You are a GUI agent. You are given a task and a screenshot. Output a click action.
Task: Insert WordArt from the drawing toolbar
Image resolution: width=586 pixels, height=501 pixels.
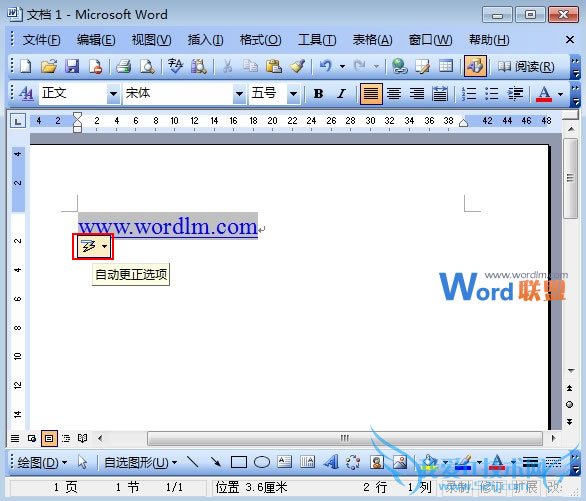point(331,463)
